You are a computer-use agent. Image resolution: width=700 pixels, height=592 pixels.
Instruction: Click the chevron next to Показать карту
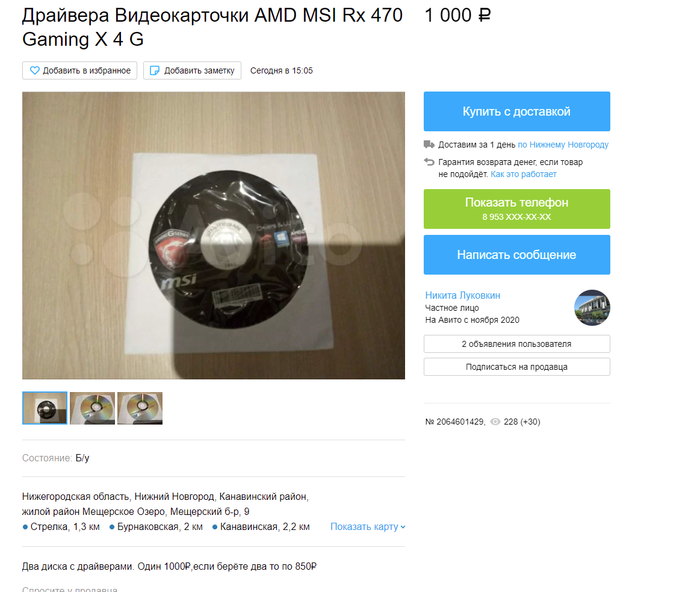403,527
